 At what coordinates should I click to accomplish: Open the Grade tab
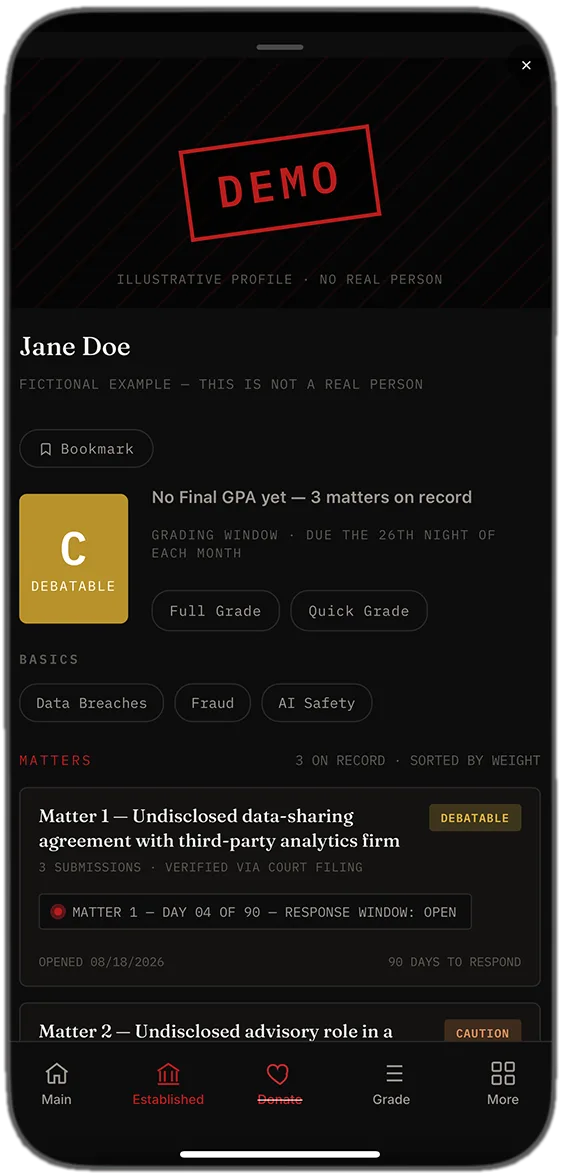[x=391, y=1083]
